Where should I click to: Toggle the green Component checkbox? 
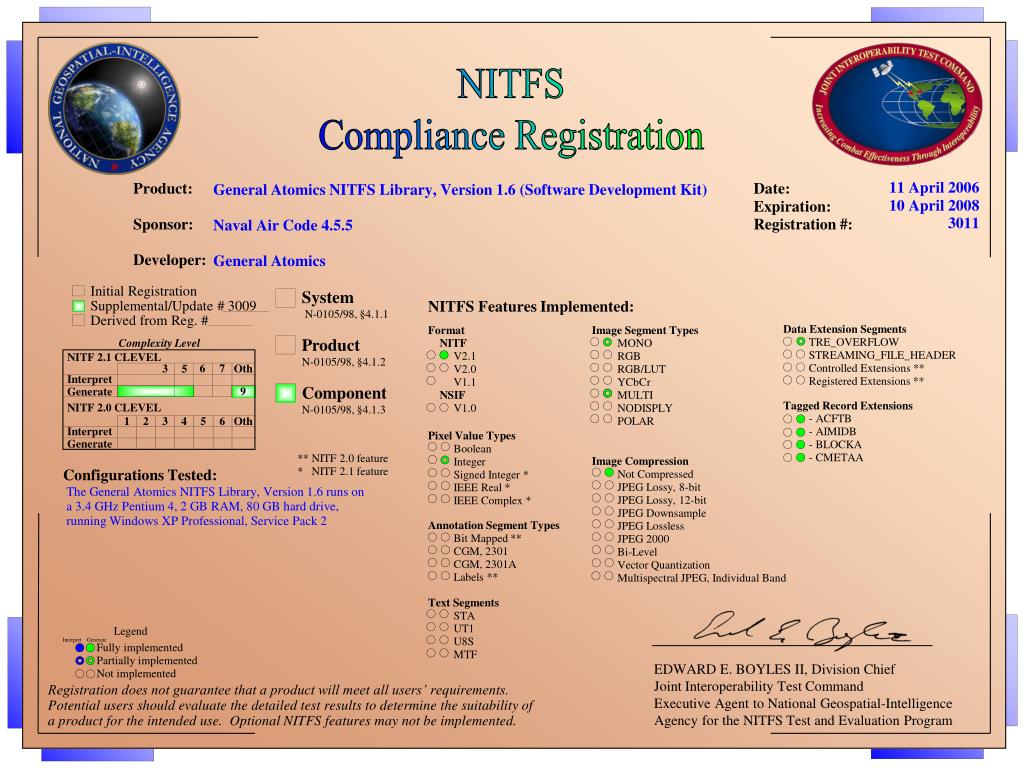tap(285, 392)
